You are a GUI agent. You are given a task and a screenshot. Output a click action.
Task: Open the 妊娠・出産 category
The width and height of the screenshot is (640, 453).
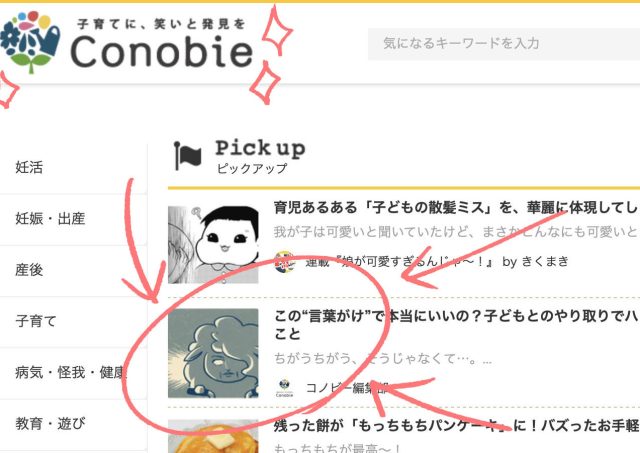tap(73, 219)
